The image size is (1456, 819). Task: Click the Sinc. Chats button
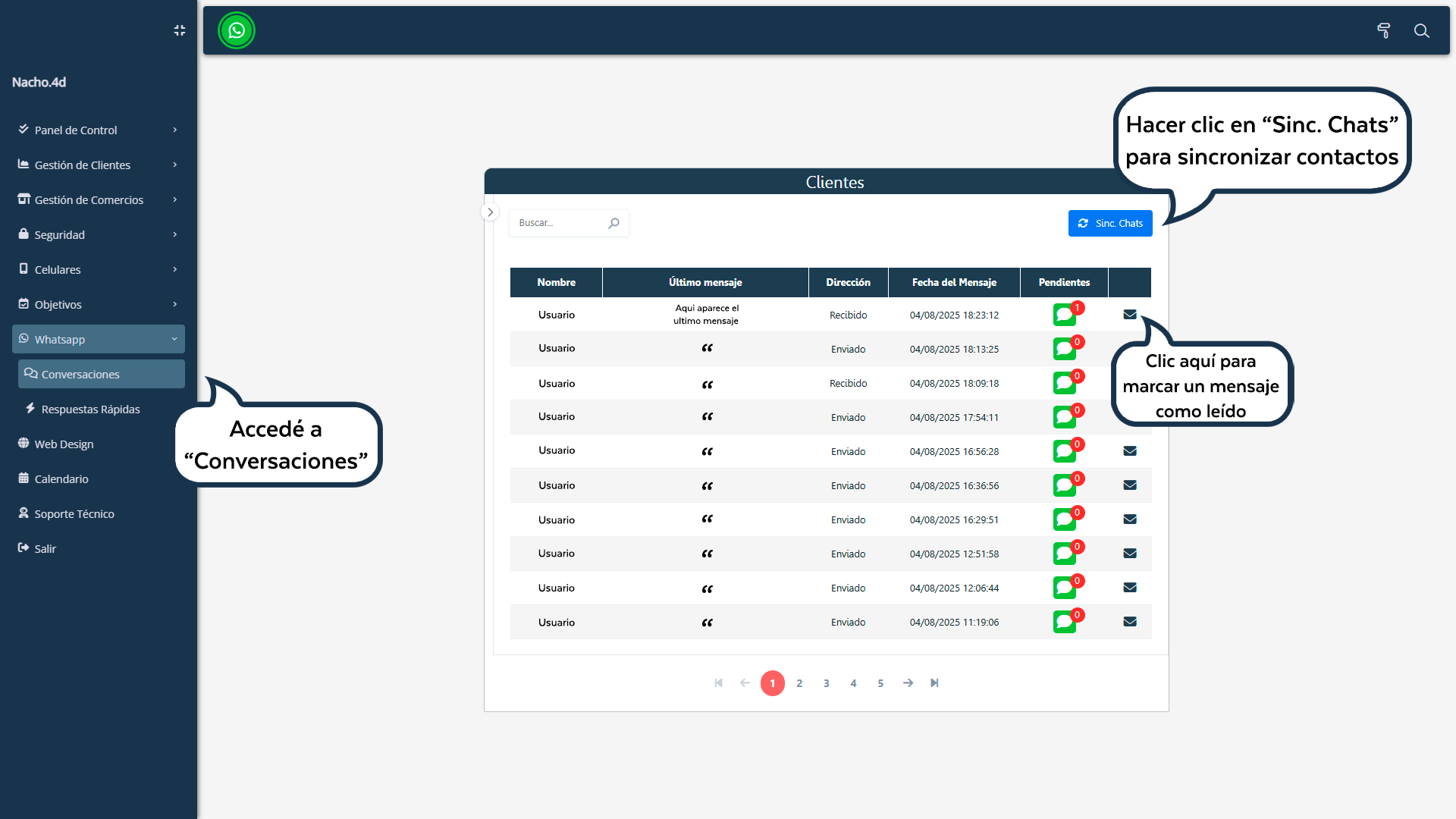(x=1110, y=223)
